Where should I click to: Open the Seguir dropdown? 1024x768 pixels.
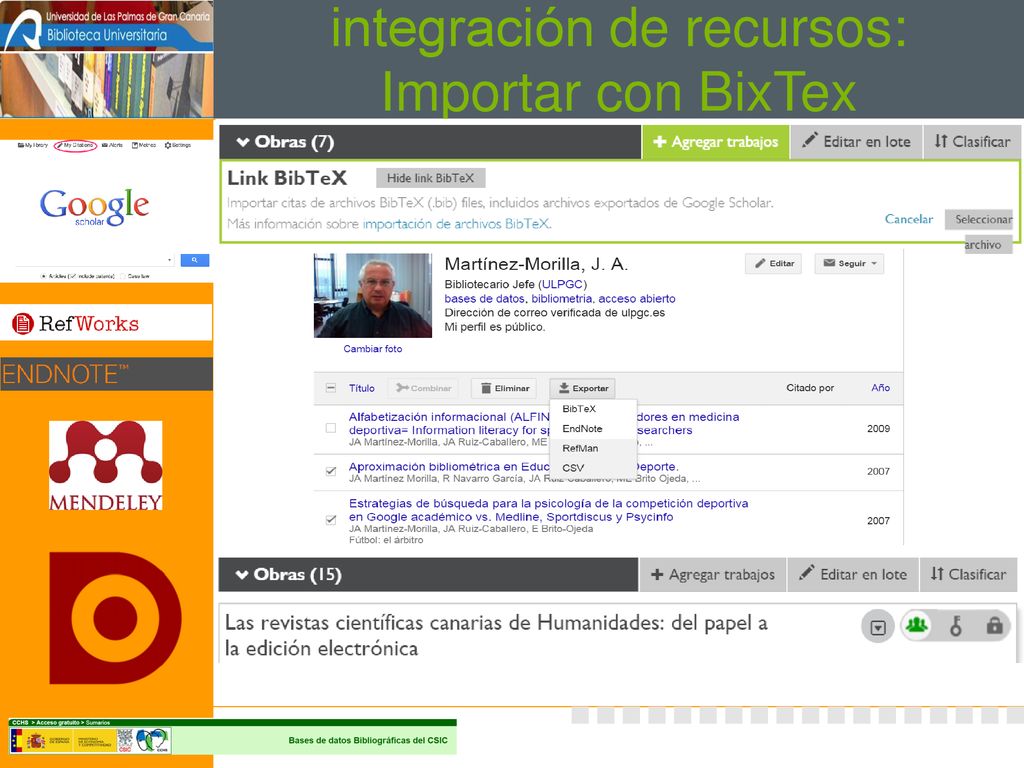click(850, 263)
